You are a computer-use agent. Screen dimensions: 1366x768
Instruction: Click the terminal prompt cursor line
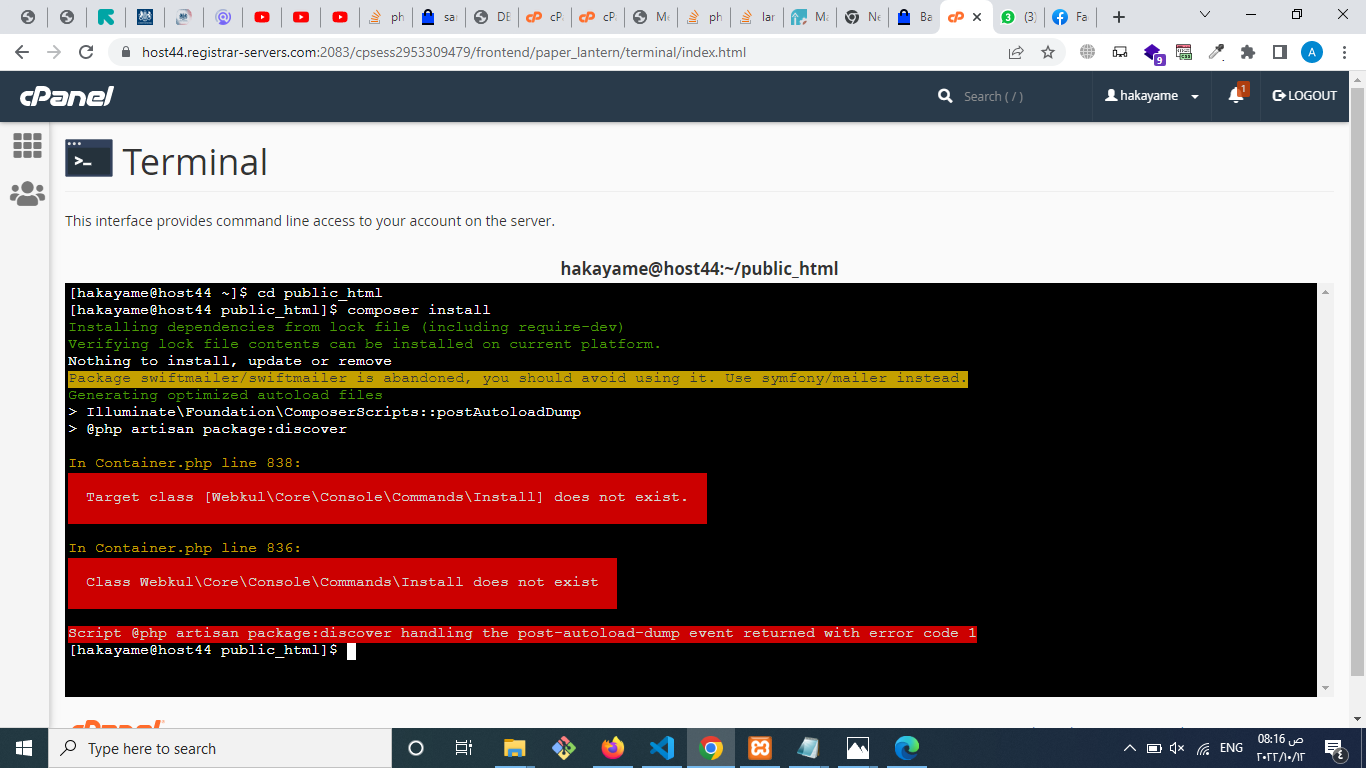coord(212,650)
